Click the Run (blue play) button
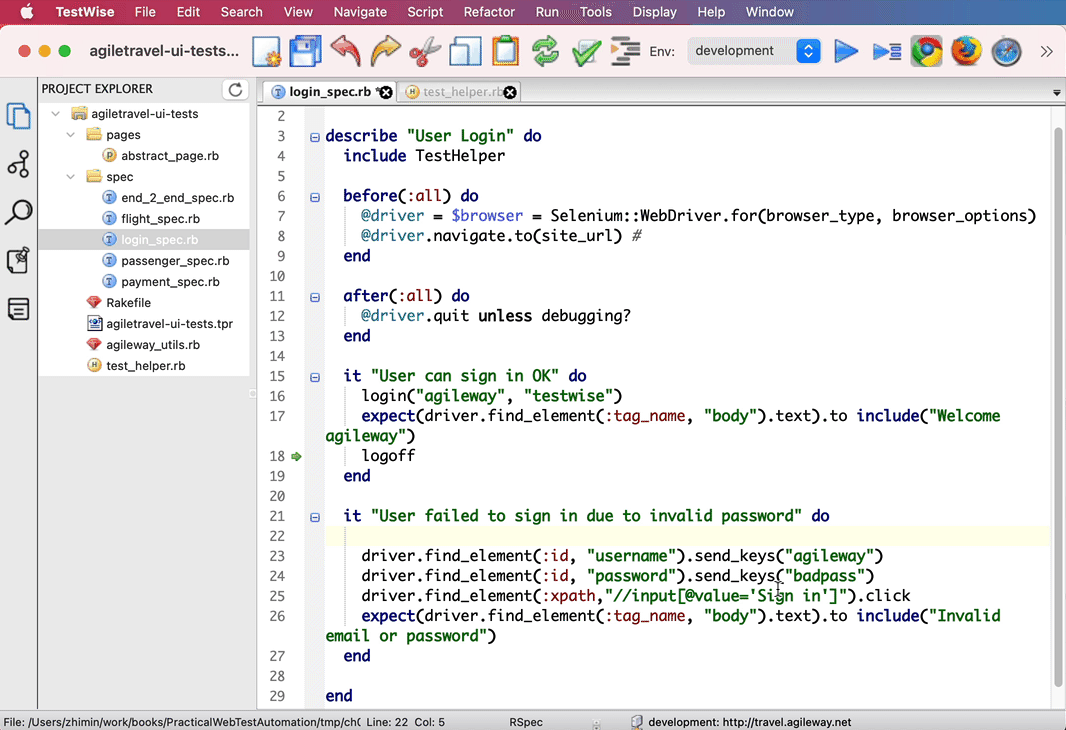The width and height of the screenshot is (1066, 730). [846, 51]
